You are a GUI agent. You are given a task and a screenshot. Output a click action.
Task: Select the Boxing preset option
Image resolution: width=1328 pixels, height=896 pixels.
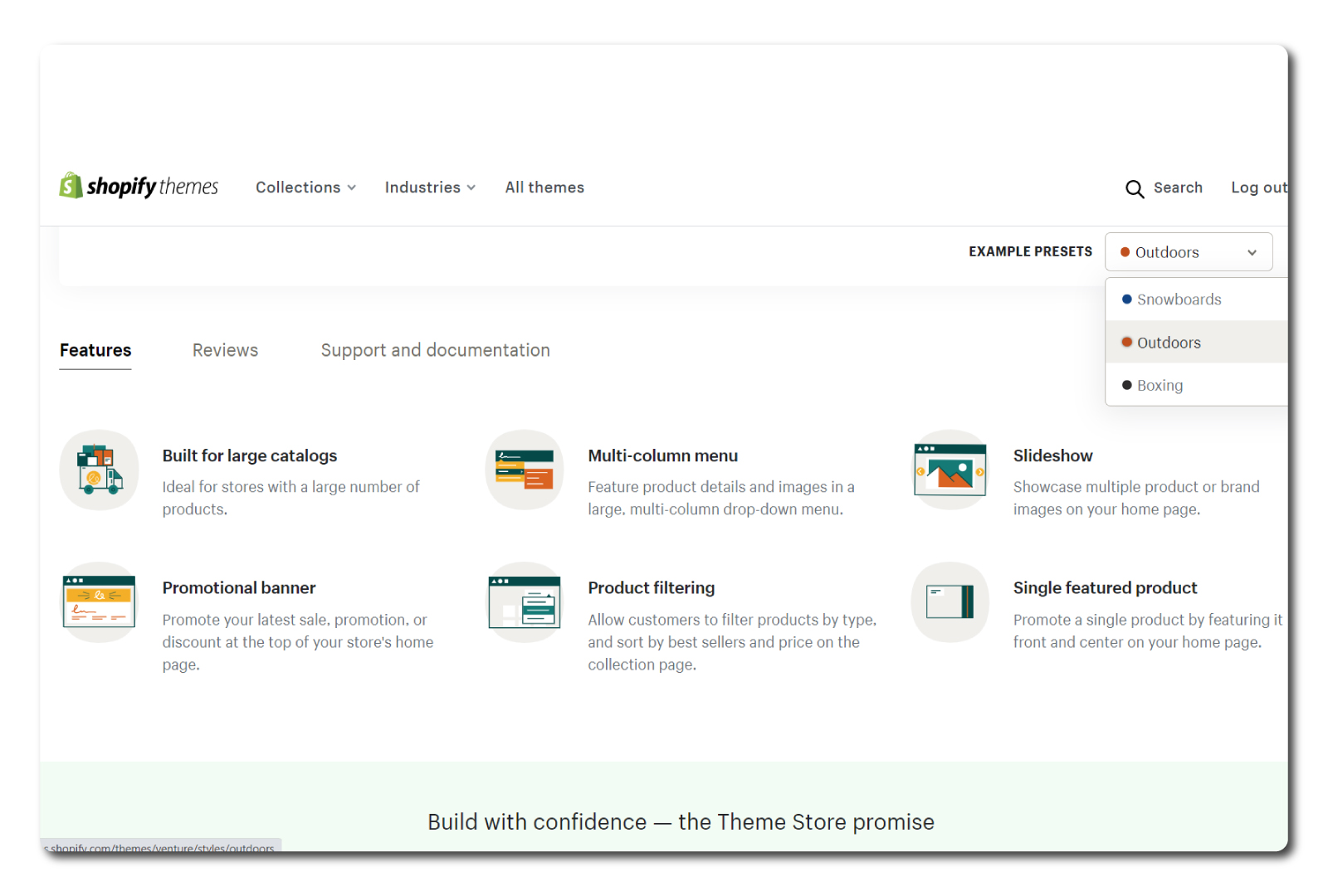click(x=1197, y=385)
